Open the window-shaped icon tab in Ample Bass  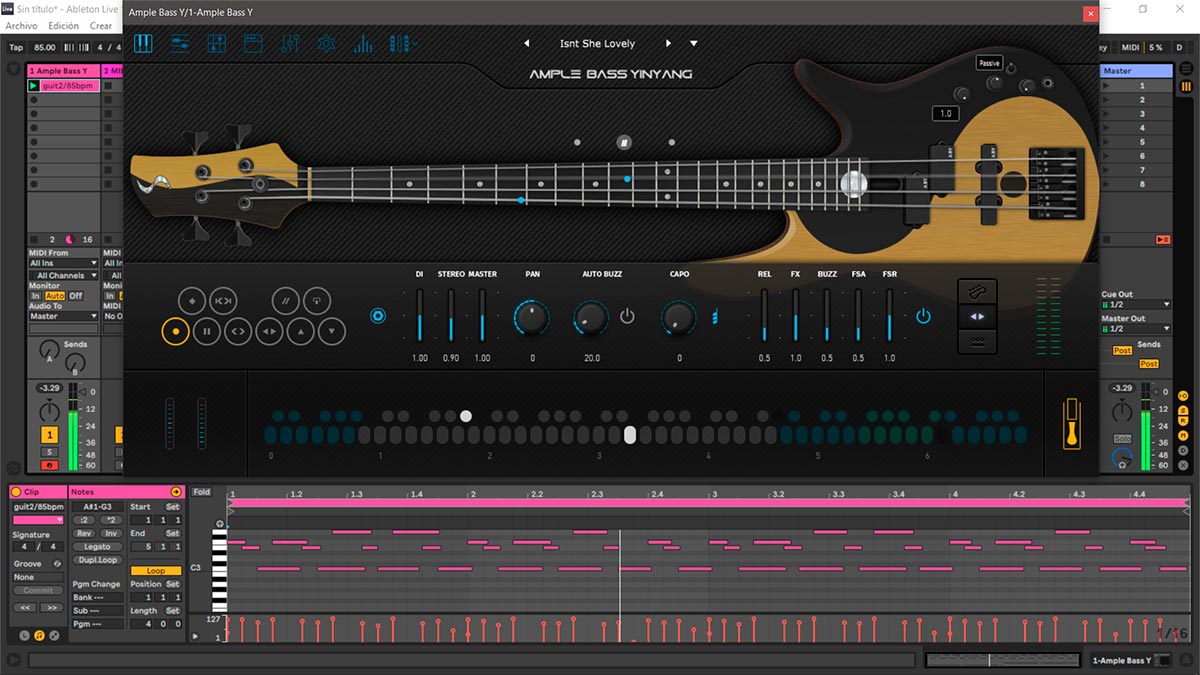coord(252,44)
